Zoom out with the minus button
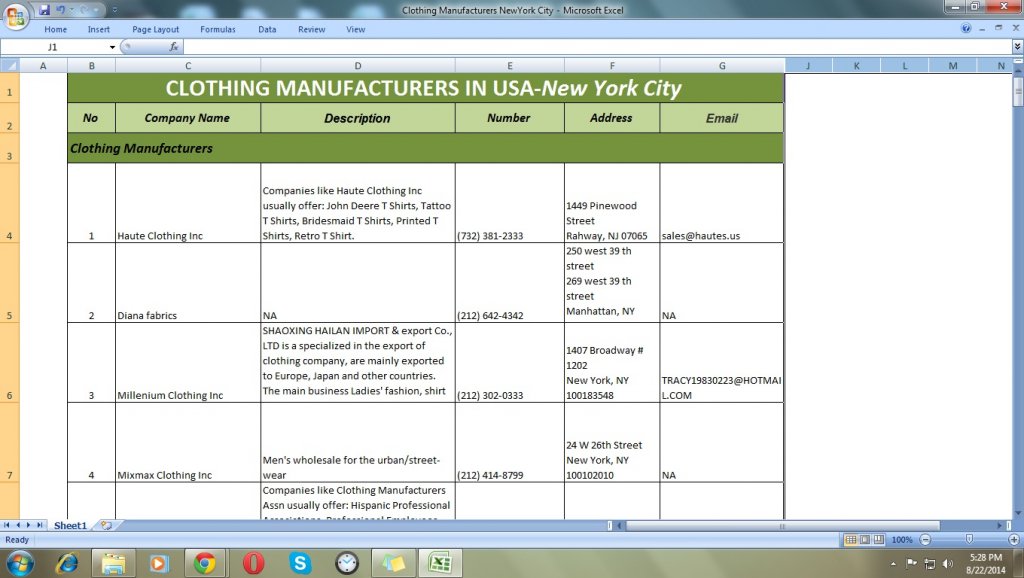 925,539
